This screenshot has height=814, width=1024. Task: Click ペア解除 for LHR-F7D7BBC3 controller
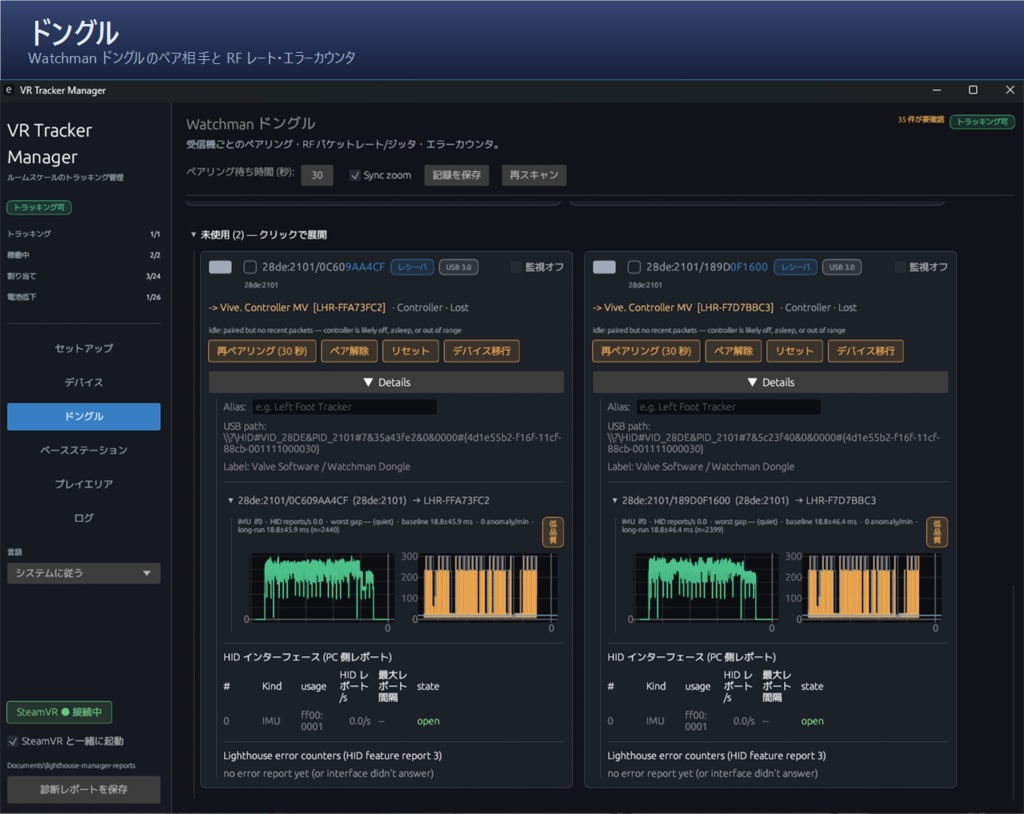tap(733, 351)
